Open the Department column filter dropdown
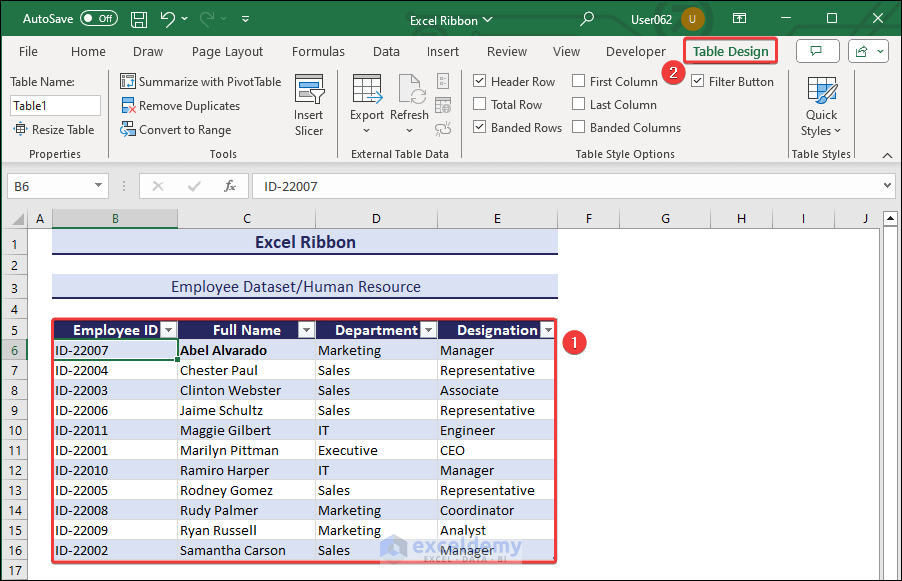The height and width of the screenshot is (581, 902). coord(428,330)
